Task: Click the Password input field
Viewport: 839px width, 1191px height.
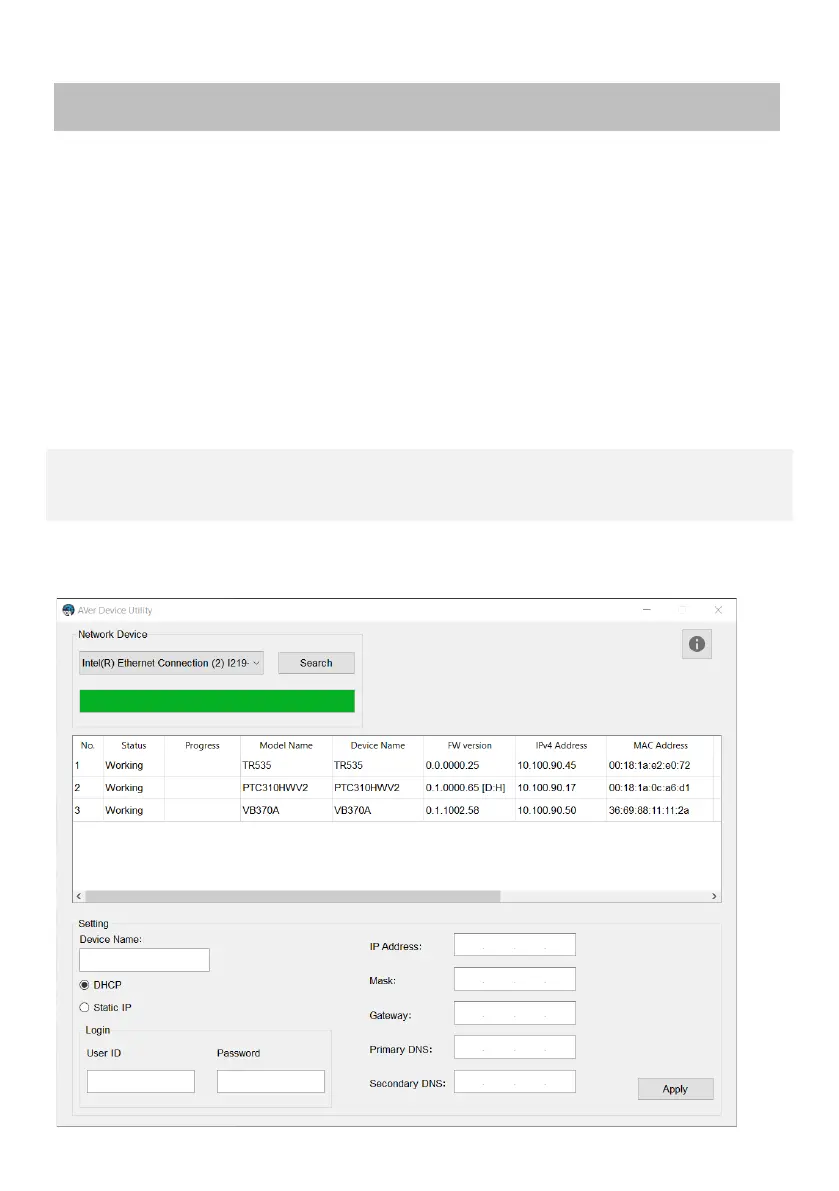Action: [270, 1082]
